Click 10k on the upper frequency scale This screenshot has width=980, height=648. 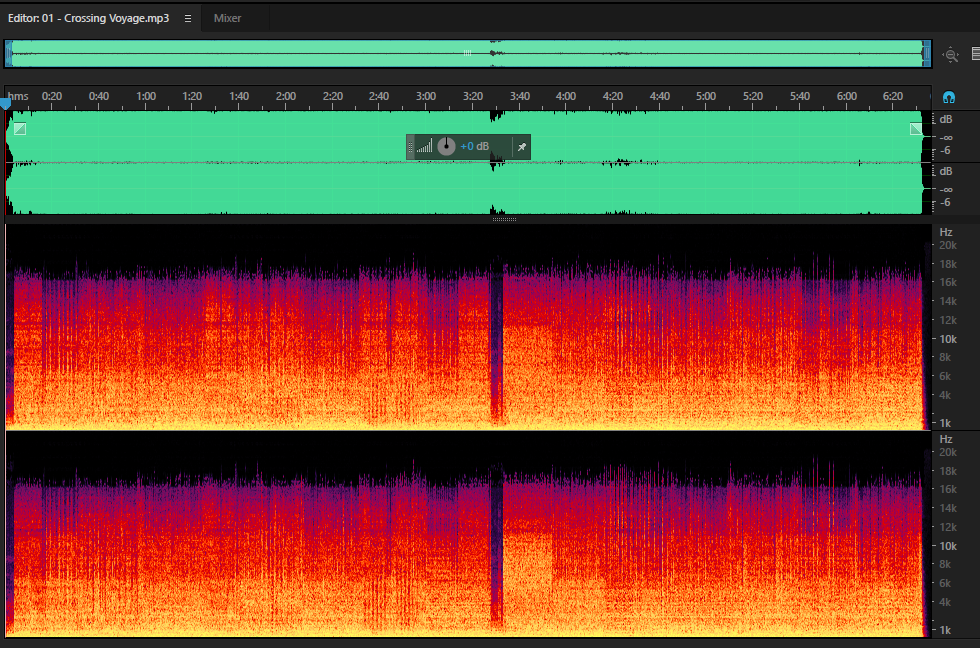pos(948,339)
